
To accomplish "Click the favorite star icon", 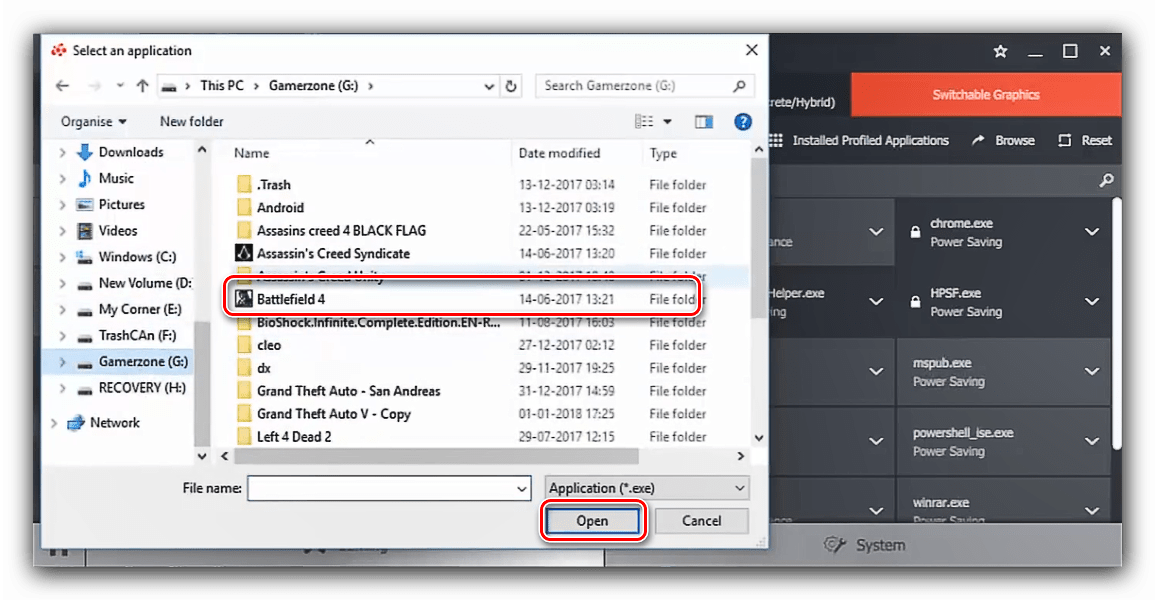I will coord(1000,51).
